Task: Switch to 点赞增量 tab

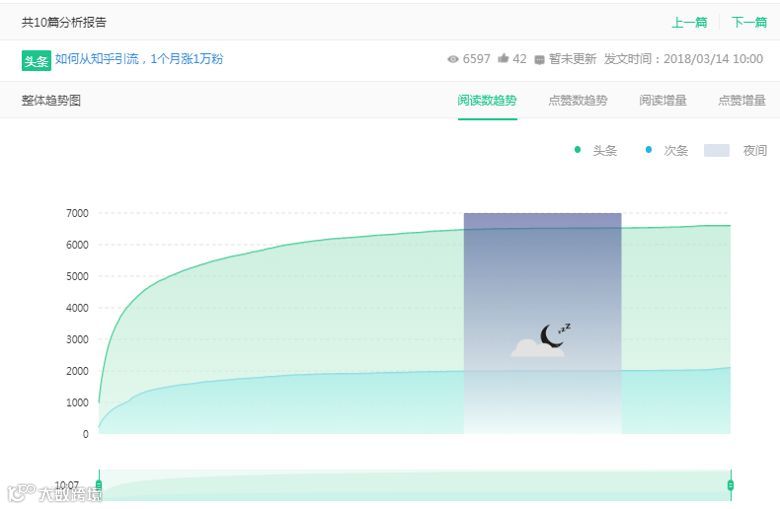Action: [x=742, y=101]
